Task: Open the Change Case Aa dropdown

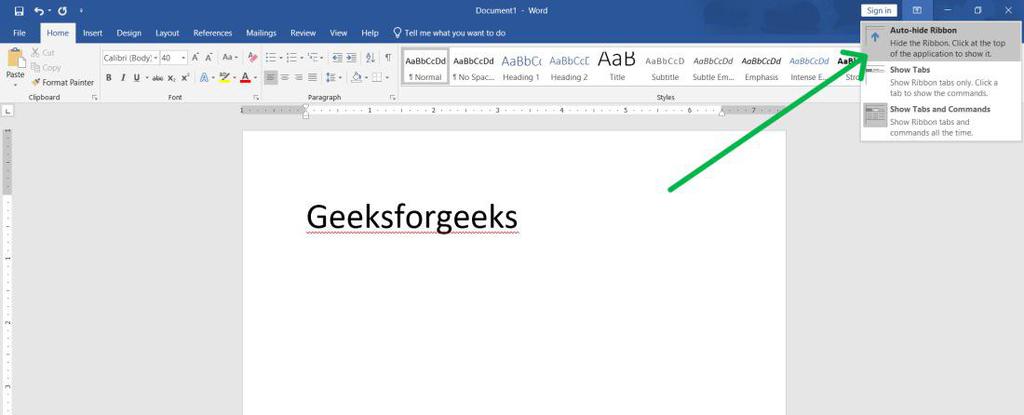Action: [x=230, y=58]
